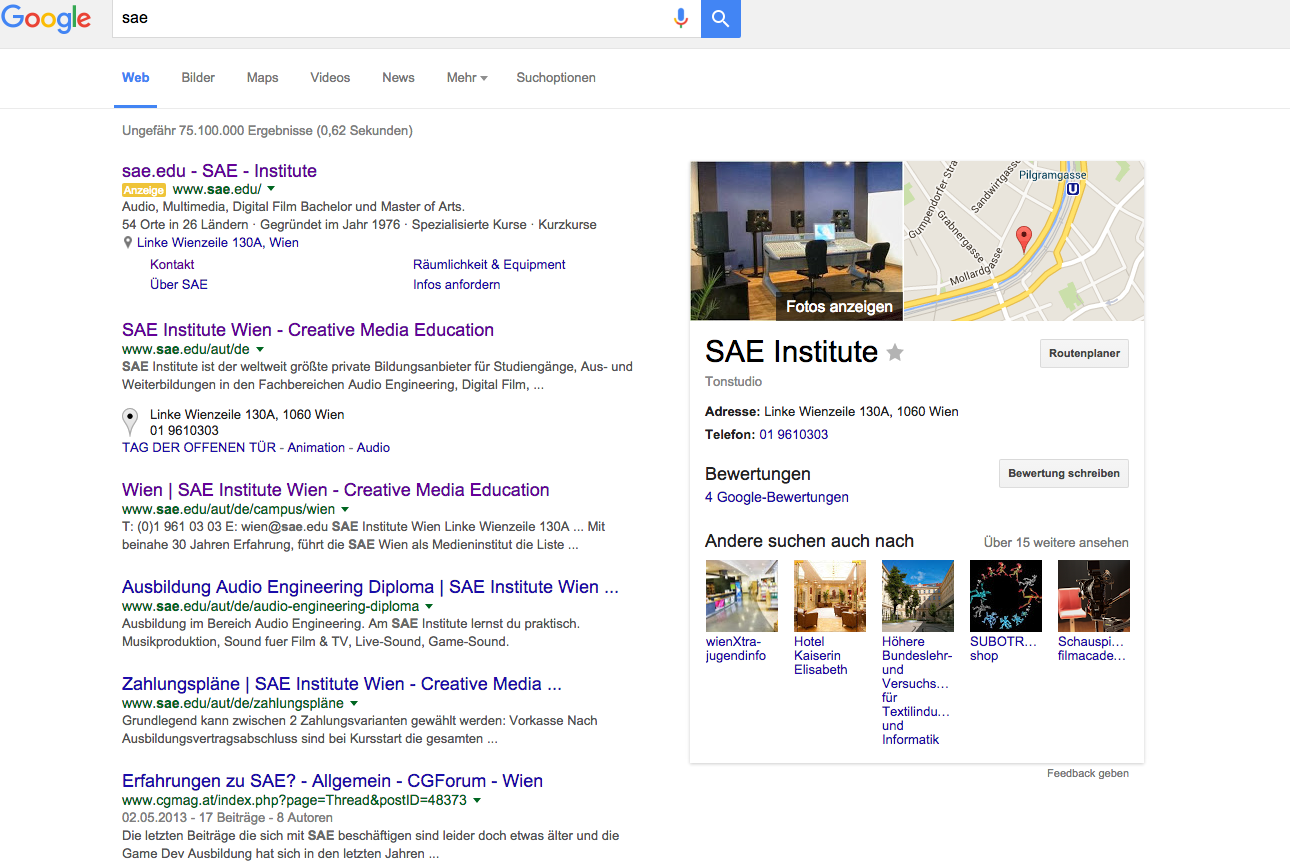
Task: Open the Kontakt sitelink
Action: 172,265
